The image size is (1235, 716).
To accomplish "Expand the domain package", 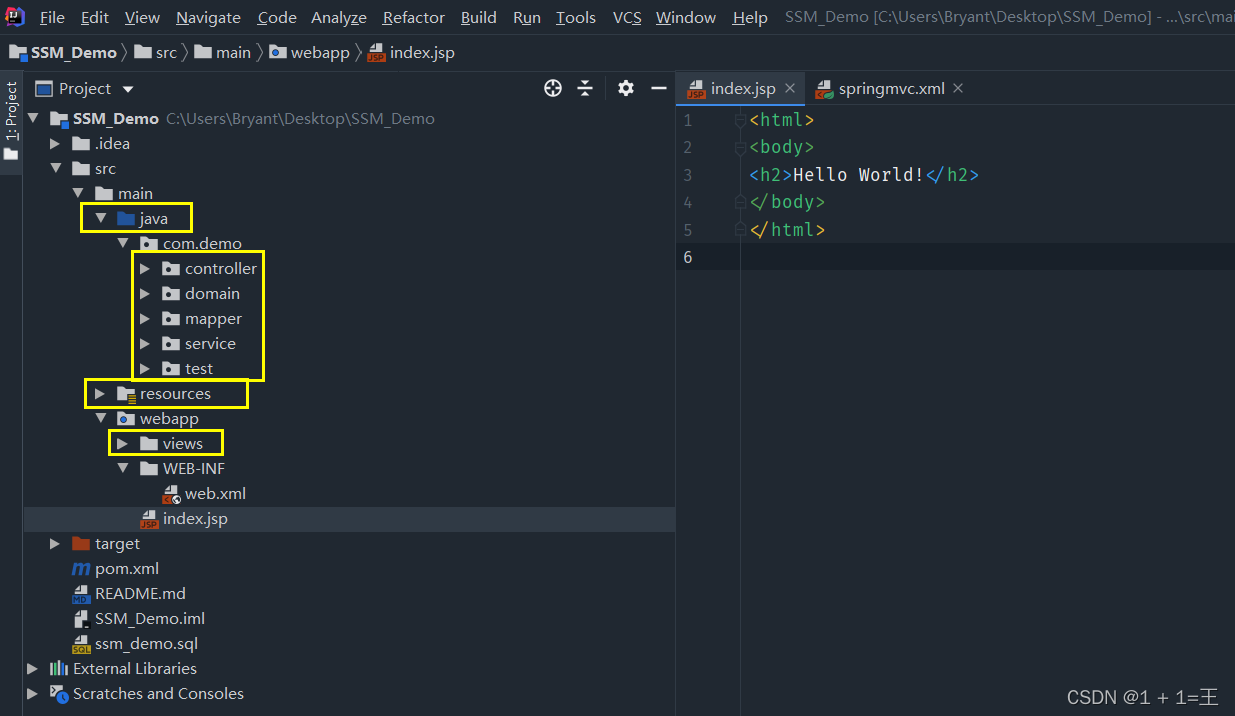I will point(145,293).
